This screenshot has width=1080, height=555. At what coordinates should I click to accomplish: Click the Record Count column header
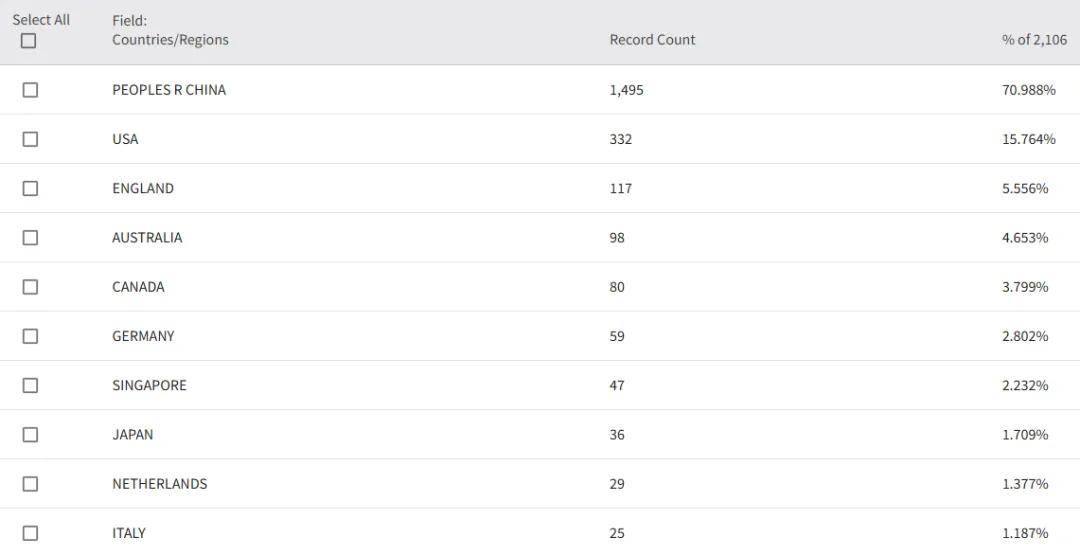(x=652, y=40)
